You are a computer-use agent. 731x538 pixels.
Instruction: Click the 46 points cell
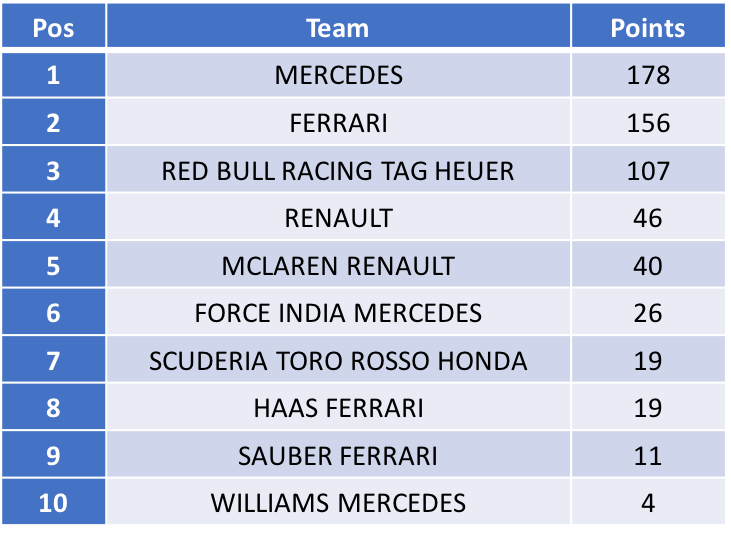[648, 218]
